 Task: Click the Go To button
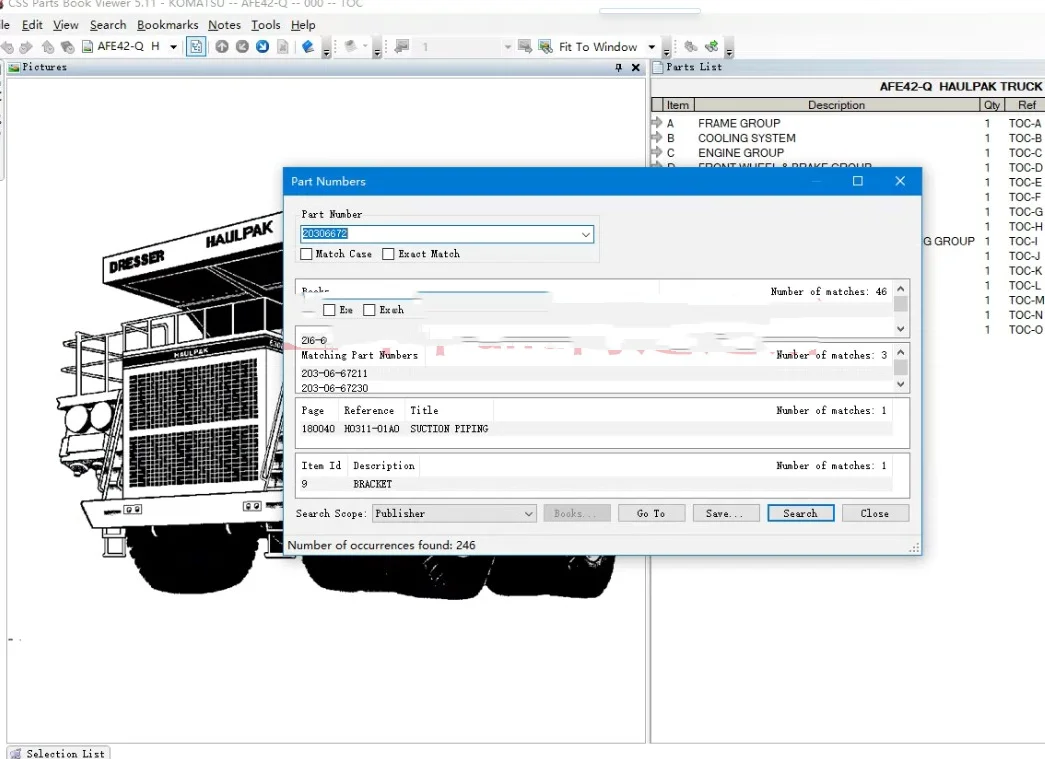pyautogui.click(x=650, y=513)
